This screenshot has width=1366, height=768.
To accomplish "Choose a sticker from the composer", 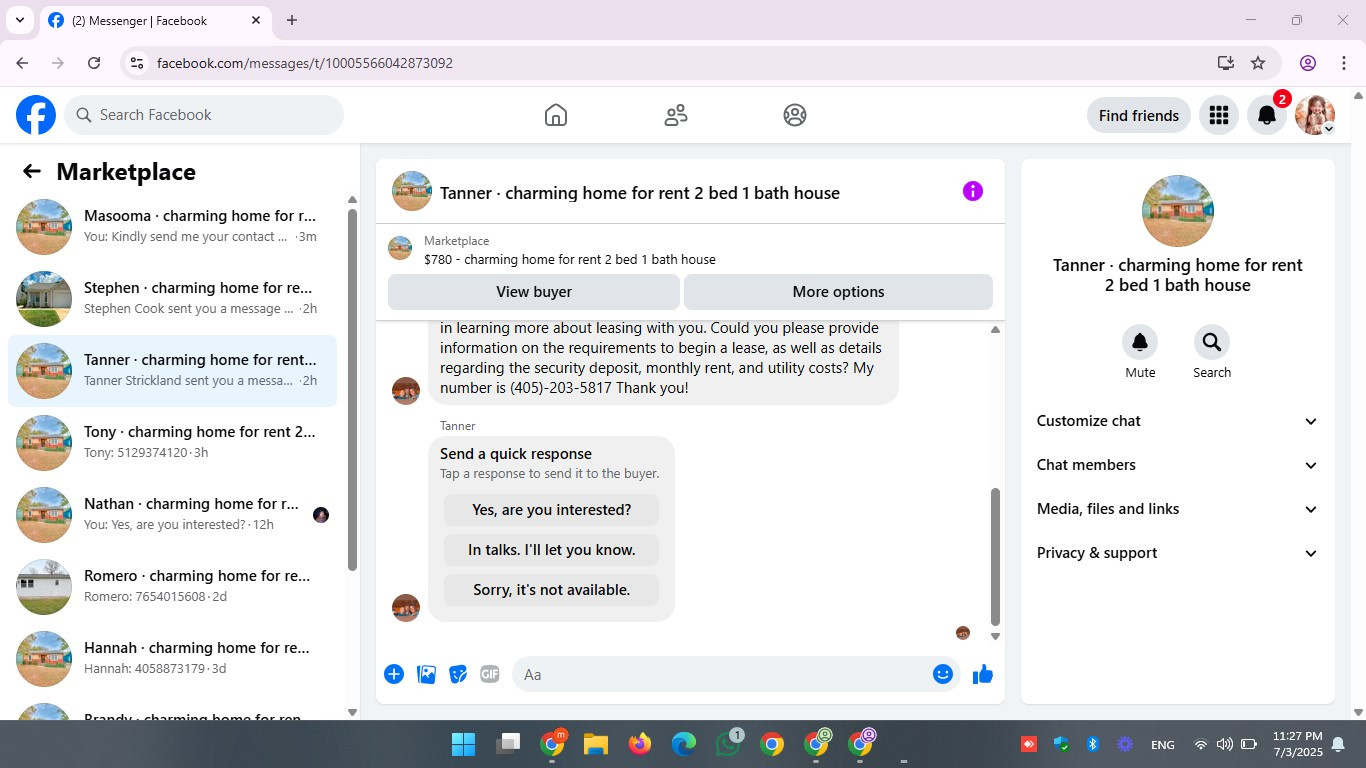I will coord(458,674).
